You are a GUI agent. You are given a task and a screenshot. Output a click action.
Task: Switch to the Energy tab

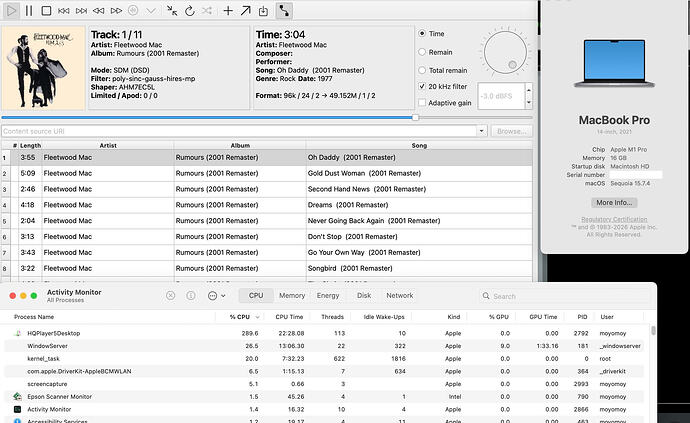(328, 296)
